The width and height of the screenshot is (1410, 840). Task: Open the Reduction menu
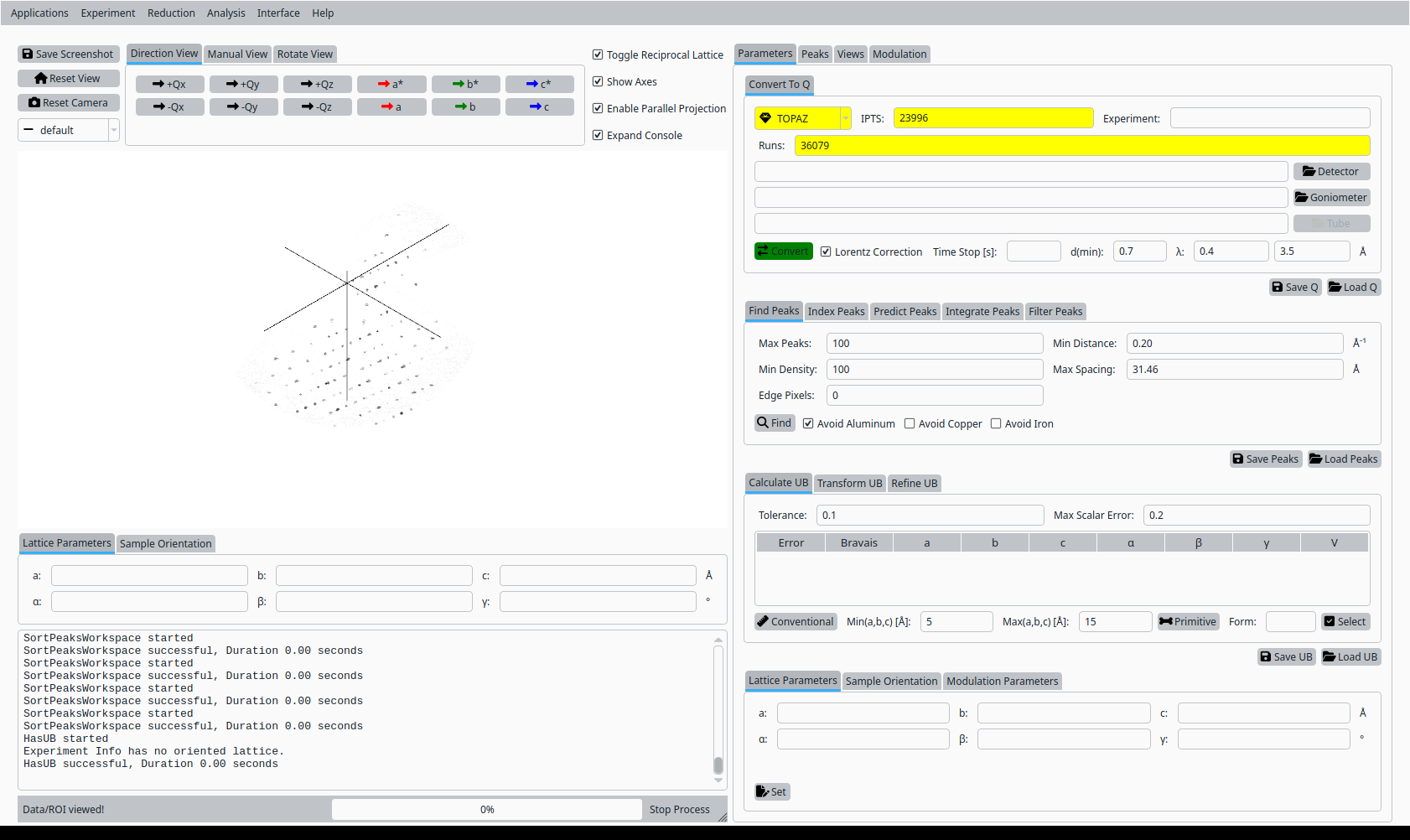coord(171,13)
